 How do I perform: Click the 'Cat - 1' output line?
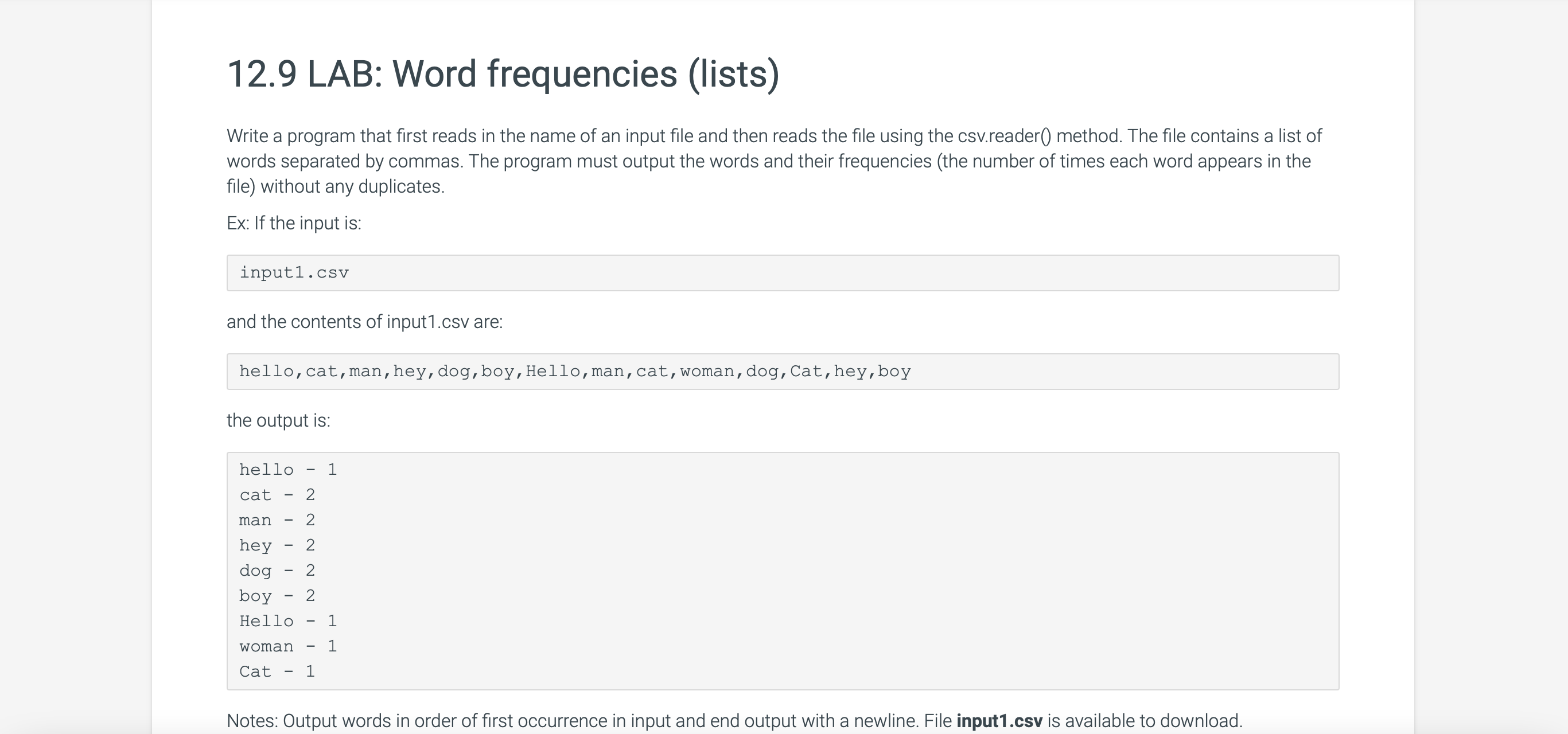(x=277, y=671)
